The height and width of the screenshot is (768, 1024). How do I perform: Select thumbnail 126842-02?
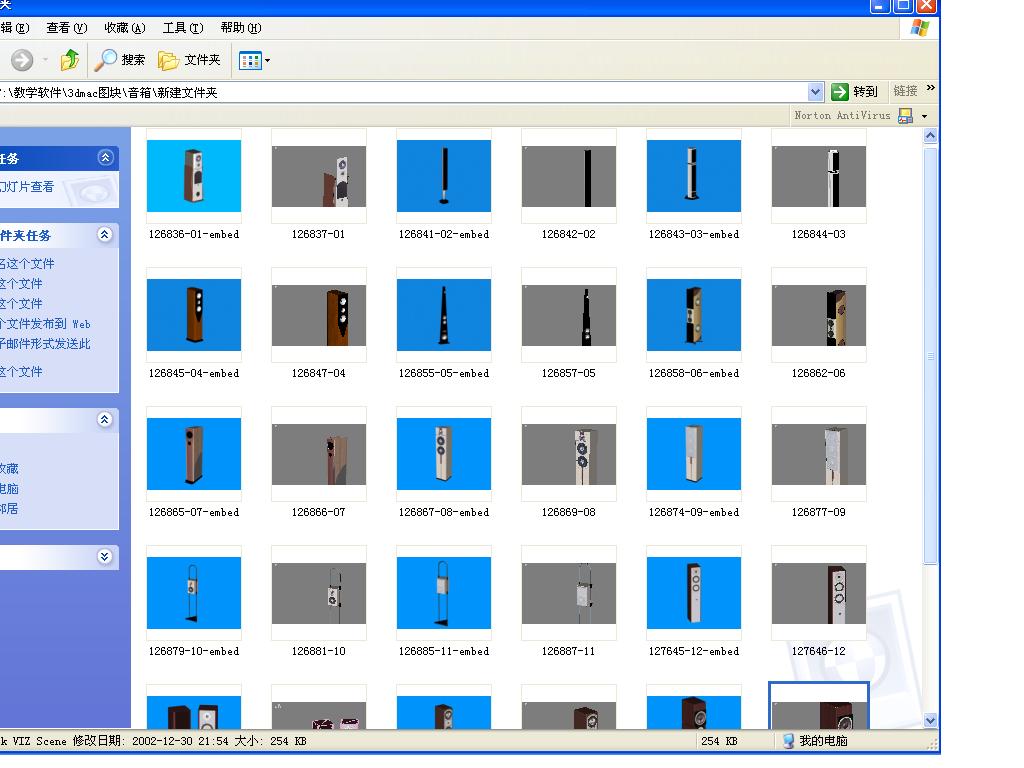(x=569, y=176)
